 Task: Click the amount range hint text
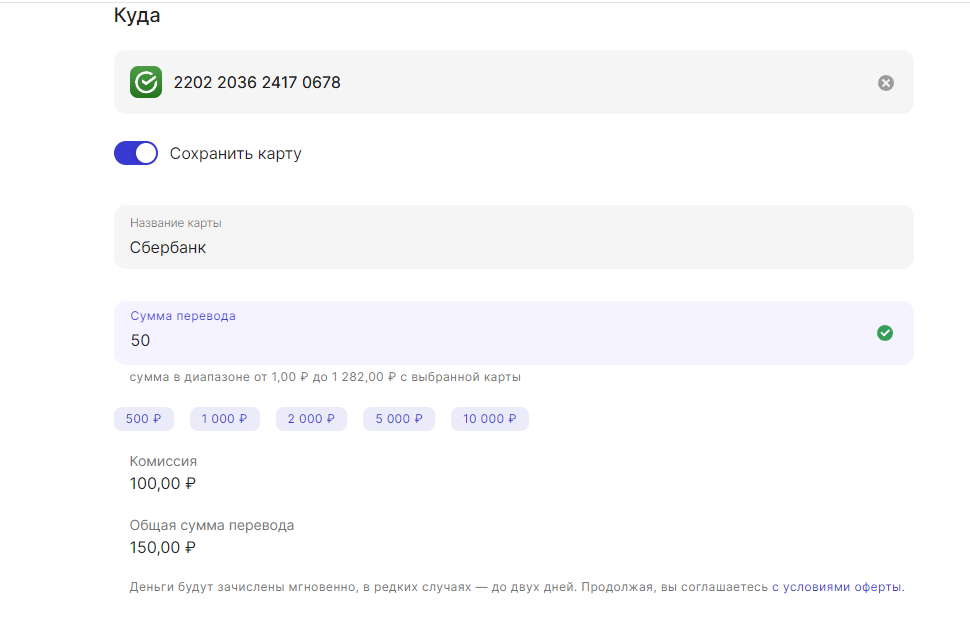coord(325,377)
